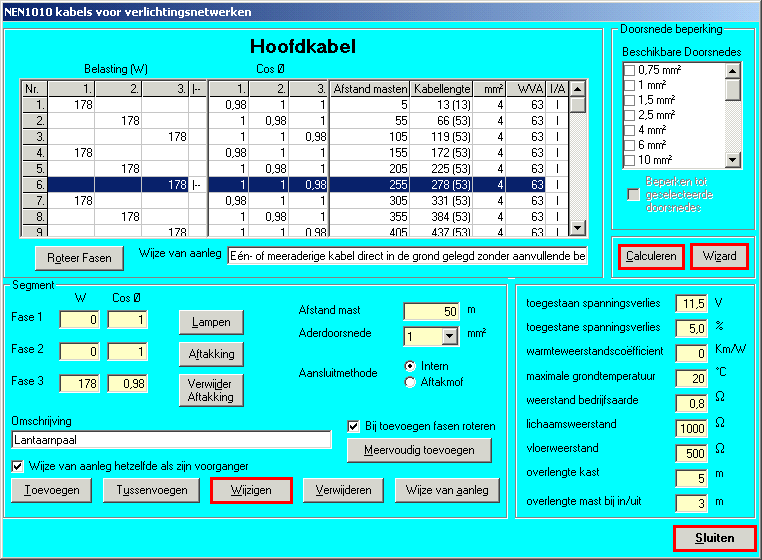
Task: Click the Aftakking button
Action: (x=211, y=354)
